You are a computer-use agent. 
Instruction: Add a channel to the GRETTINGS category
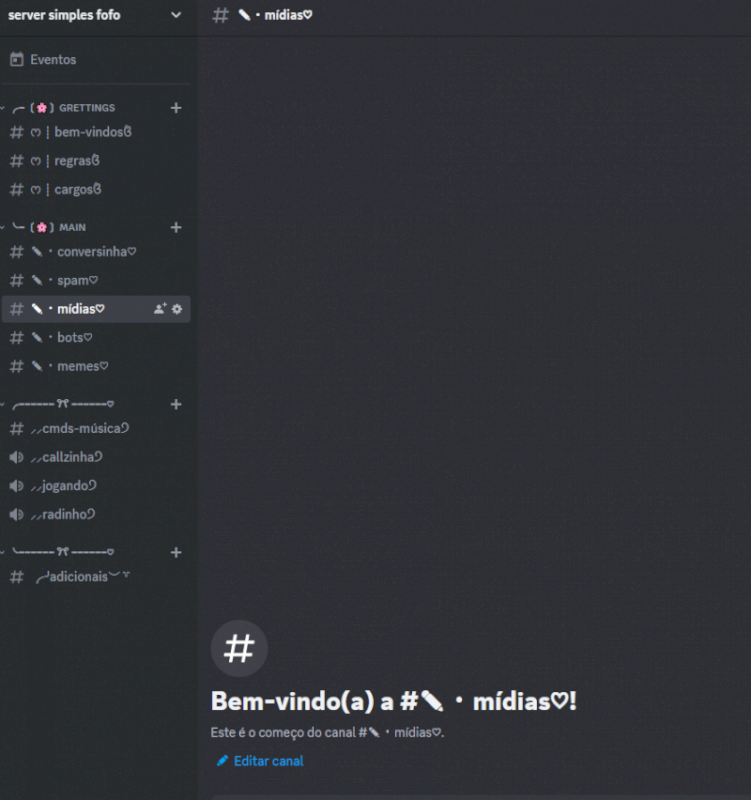[x=176, y=108]
